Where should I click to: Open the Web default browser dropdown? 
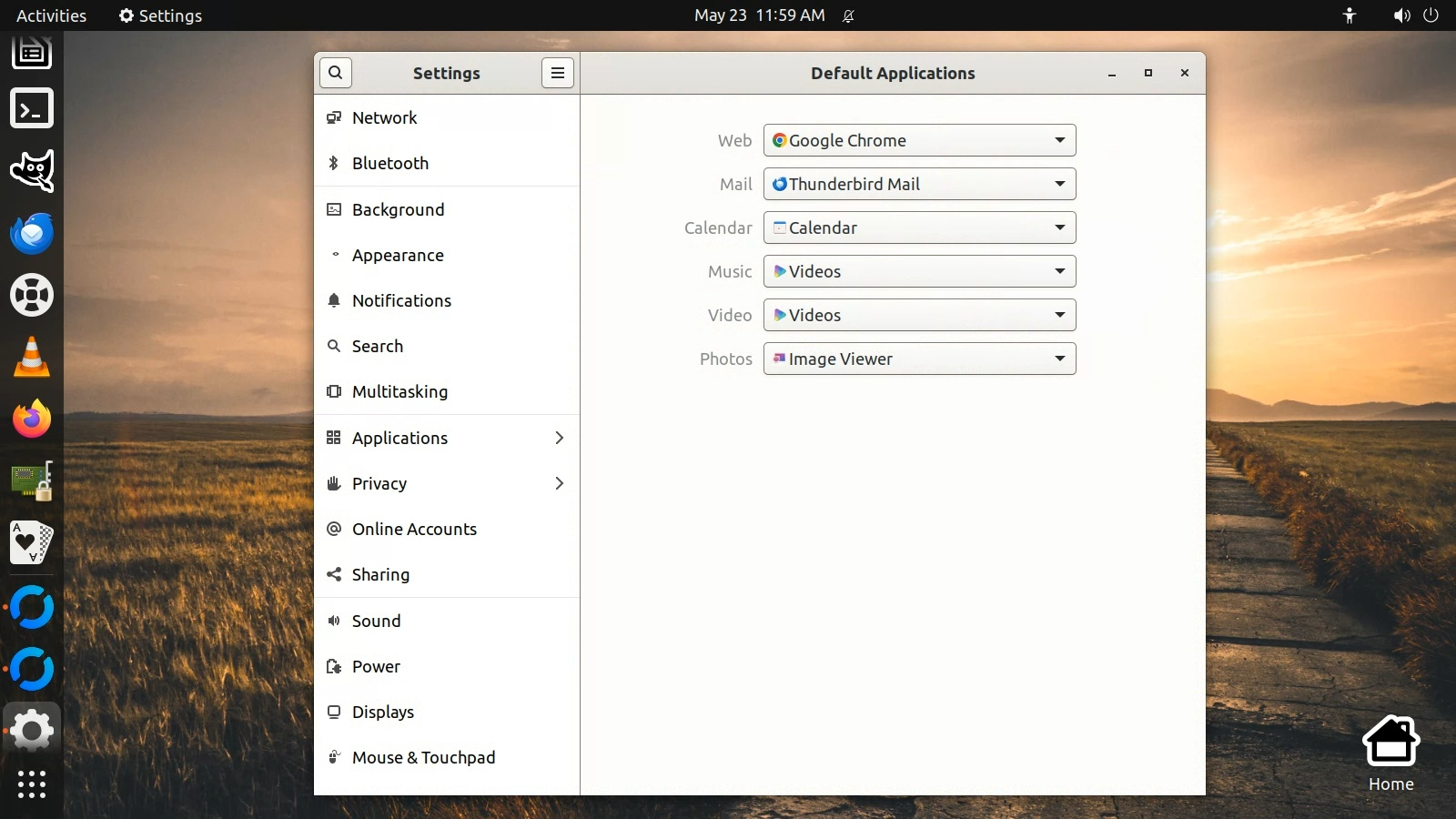pos(919,141)
